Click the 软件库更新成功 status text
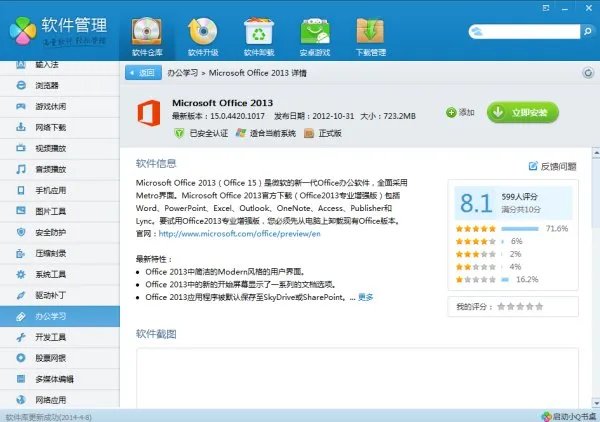This screenshot has height=422, width=600. (49, 417)
